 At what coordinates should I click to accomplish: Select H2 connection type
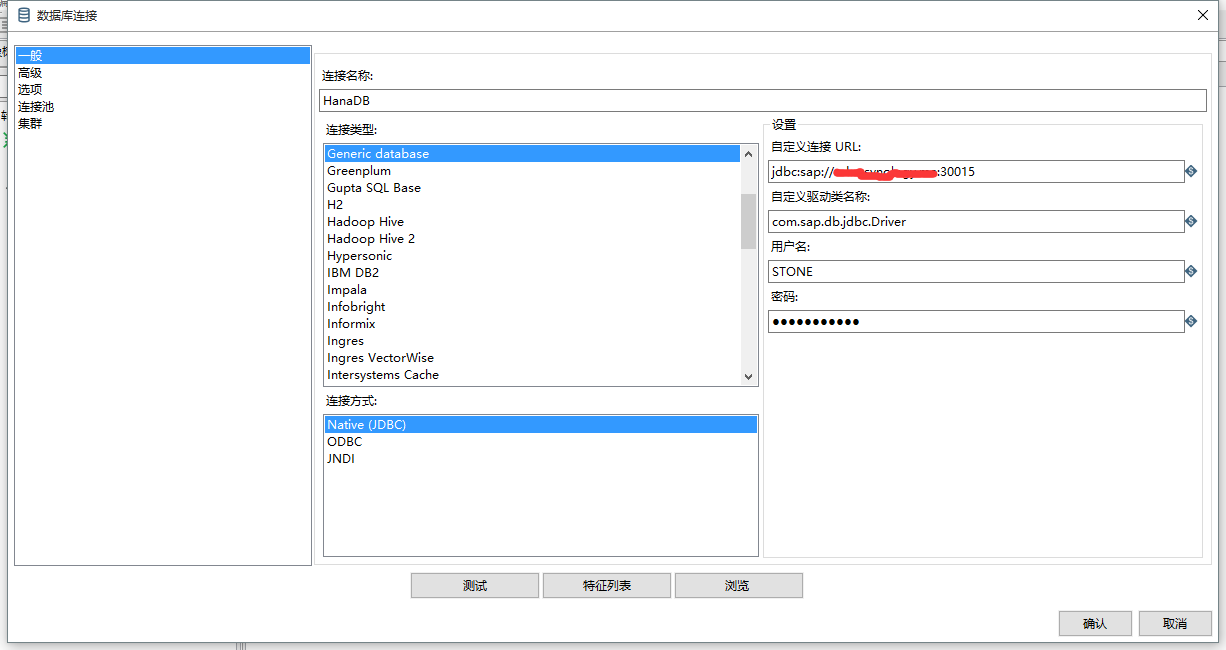(532, 205)
